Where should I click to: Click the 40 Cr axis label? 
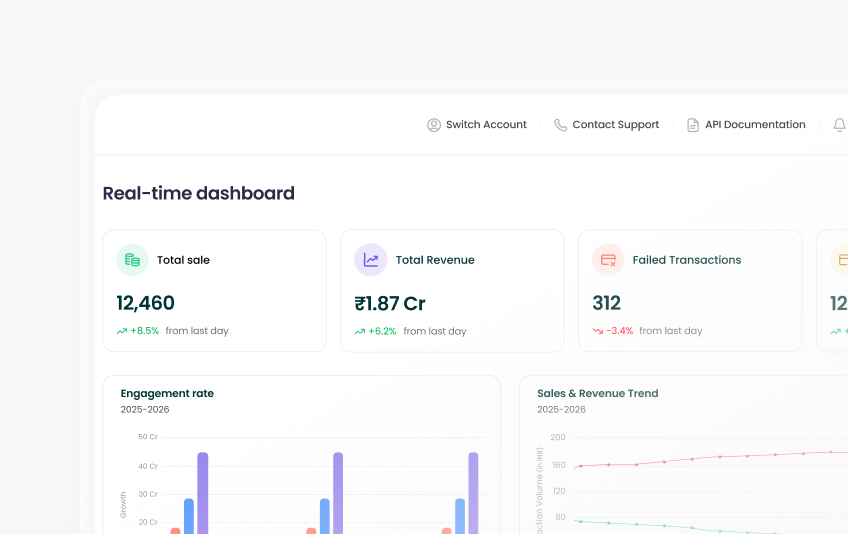(x=148, y=466)
